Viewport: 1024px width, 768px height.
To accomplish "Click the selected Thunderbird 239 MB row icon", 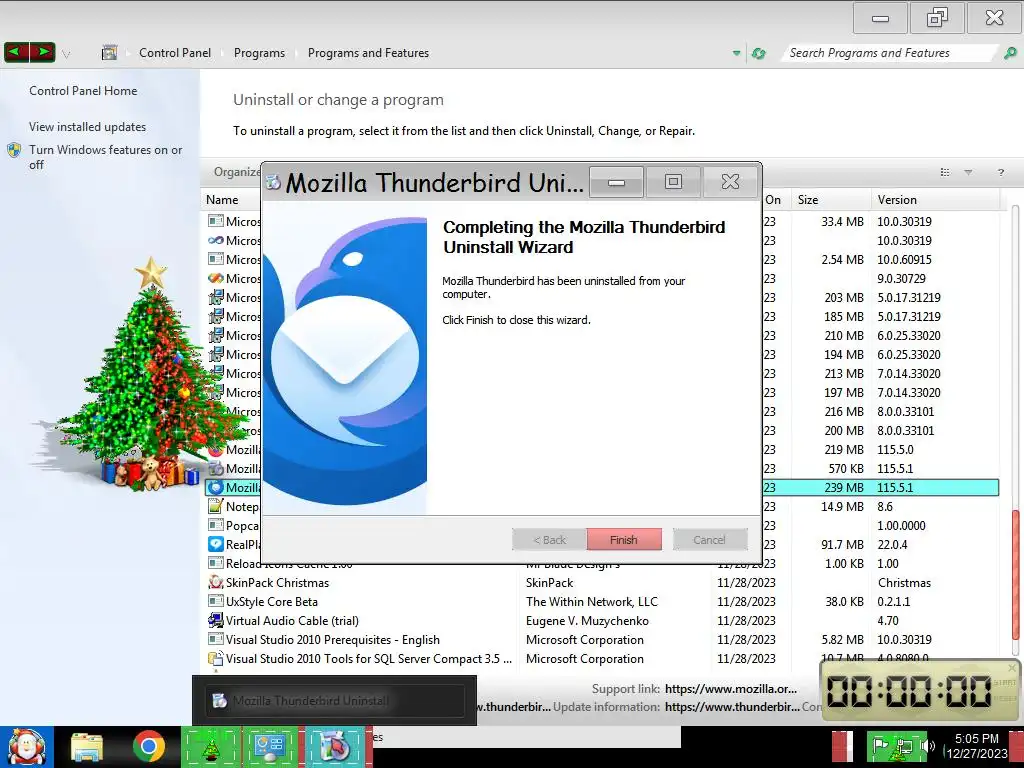I will (x=216, y=487).
